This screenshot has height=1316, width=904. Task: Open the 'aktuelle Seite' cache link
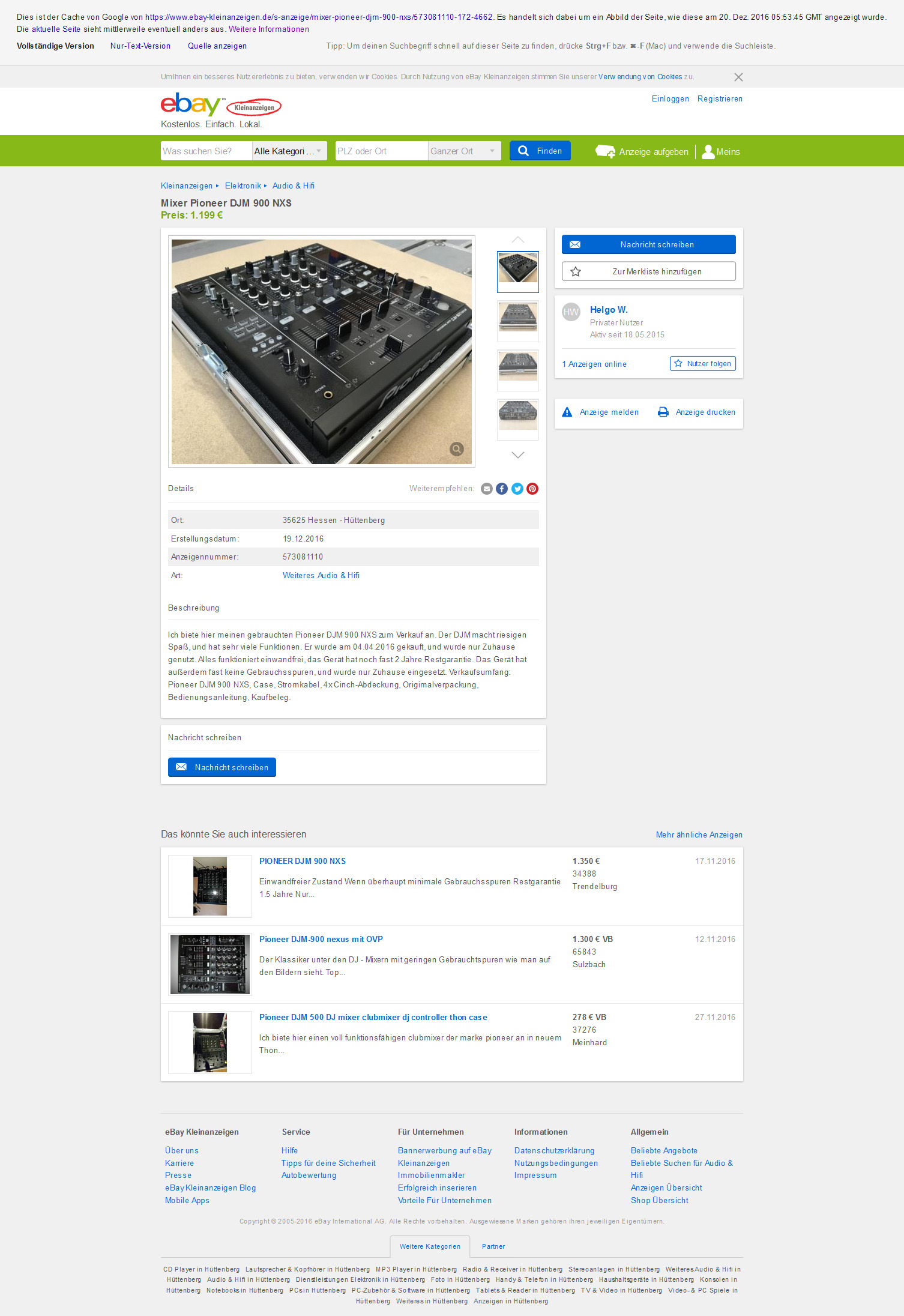56,29
